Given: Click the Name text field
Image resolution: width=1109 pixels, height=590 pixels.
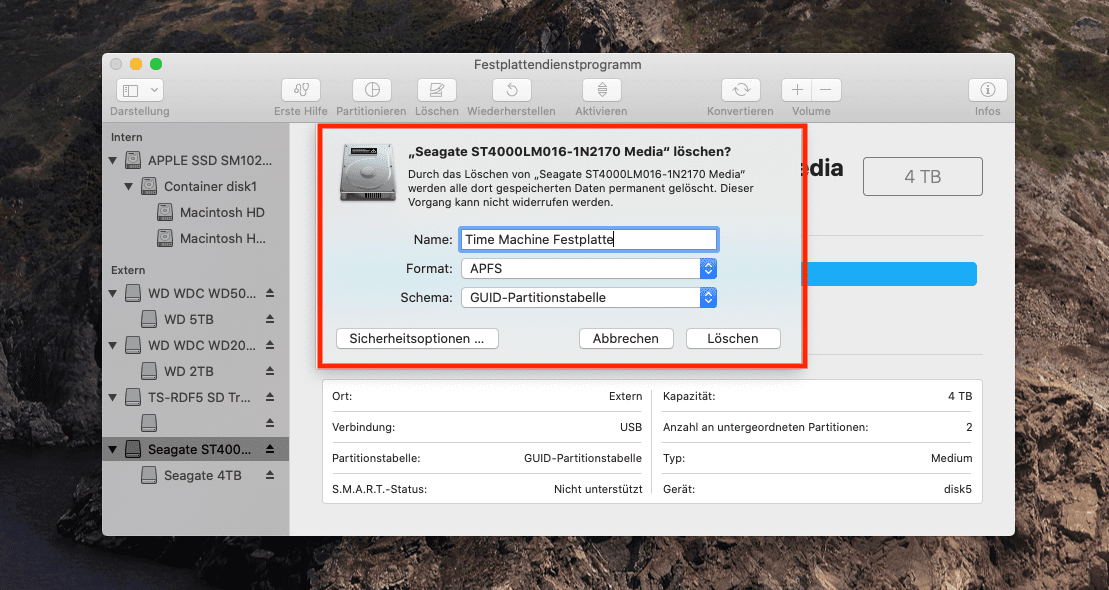Looking at the screenshot, I should (588, 239).
